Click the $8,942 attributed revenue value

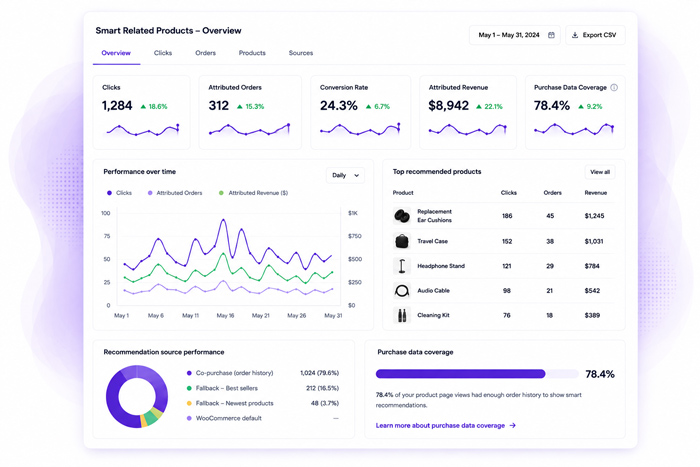click(x=449, y=106)
